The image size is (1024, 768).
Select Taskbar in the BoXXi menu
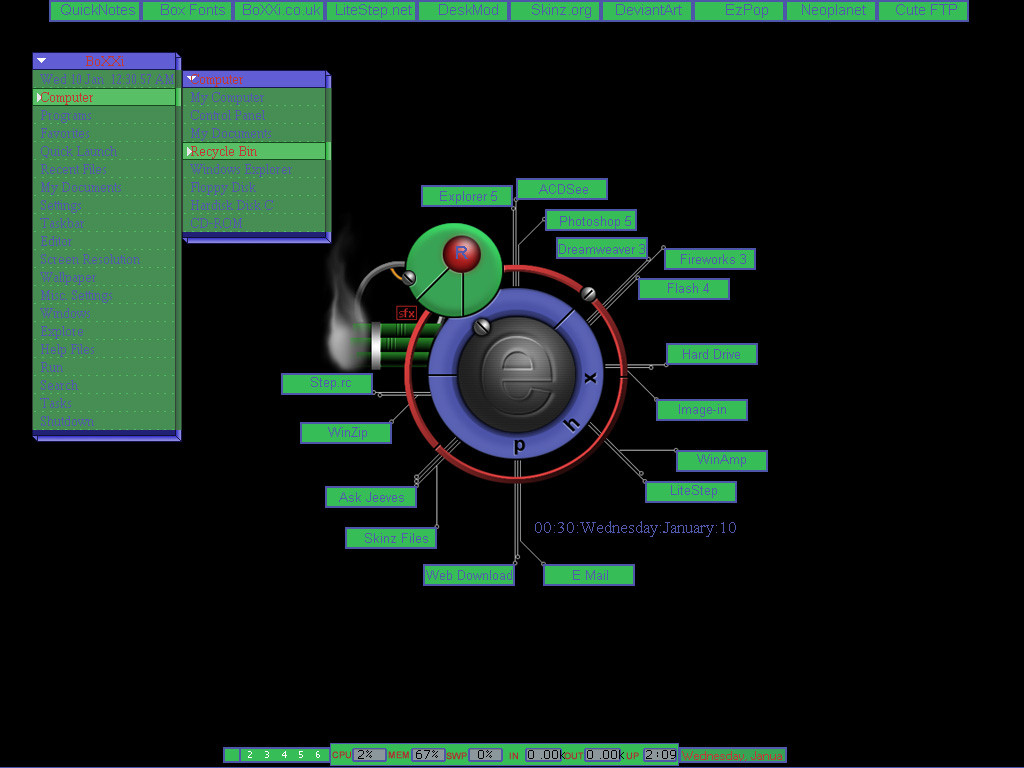[104, 223]
